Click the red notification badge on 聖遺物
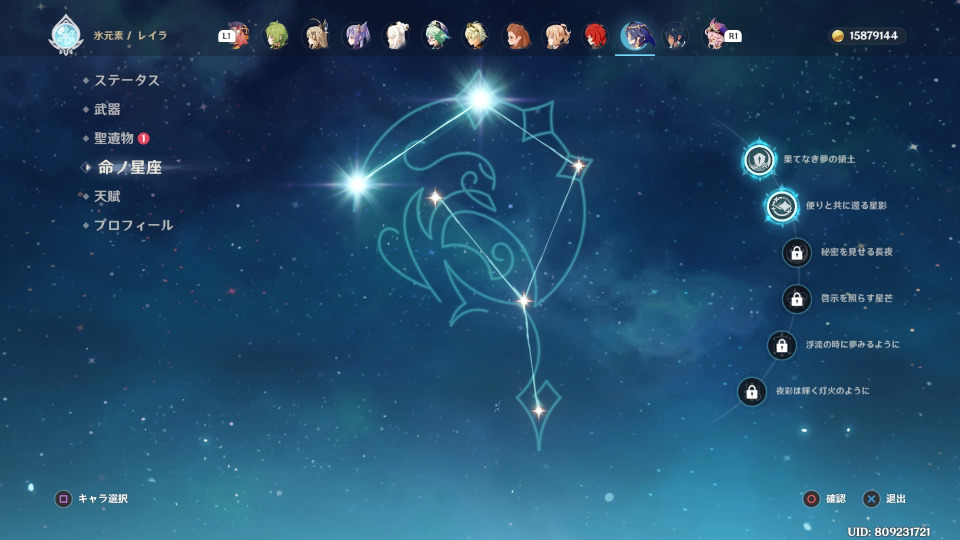 click(143, 138)
